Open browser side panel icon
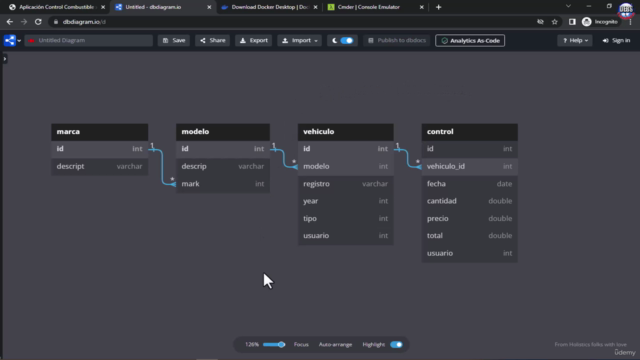Viewport: 640px width, 360px height. click(x=572, y=22)
